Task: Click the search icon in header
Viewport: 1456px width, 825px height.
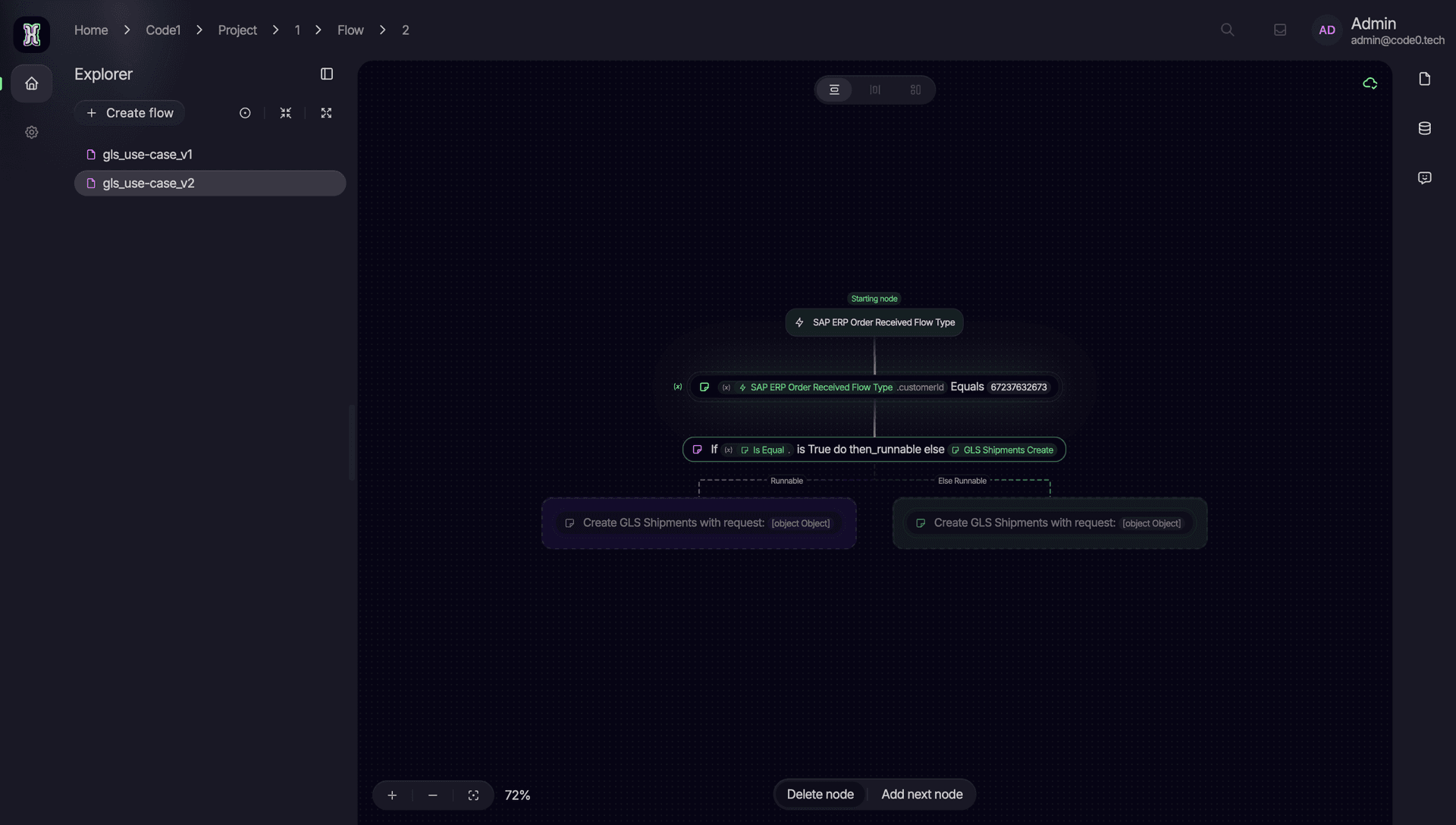Action: pyautogui.click(x=1227, y=30)
